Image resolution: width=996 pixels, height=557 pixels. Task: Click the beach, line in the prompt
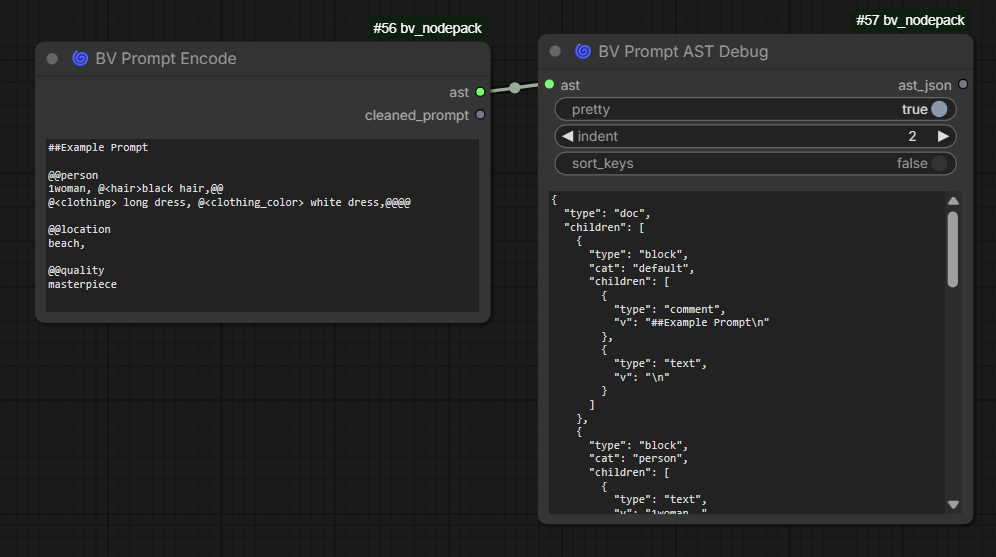click(67, 243)
